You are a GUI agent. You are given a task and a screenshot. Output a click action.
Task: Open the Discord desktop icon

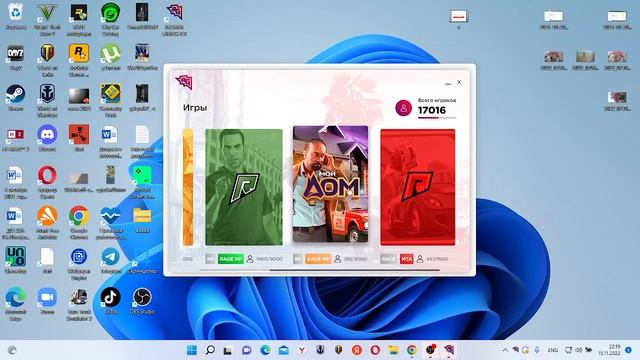coord(47,138)
